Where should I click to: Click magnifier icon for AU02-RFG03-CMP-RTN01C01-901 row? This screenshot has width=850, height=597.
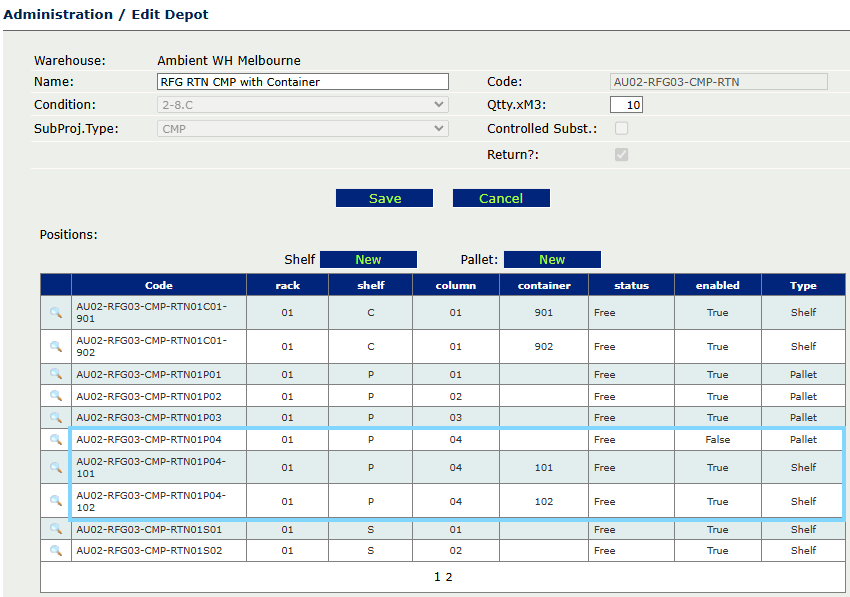click(x=56, y=313)
